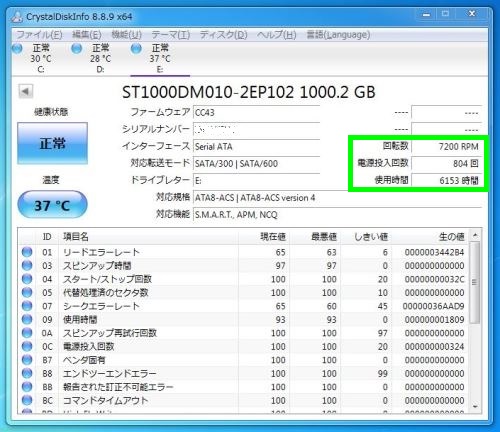Viewport: 500px width, 432px height.
Task: Click status icon for 01 リードエラーレート
Action: [27, 252]
